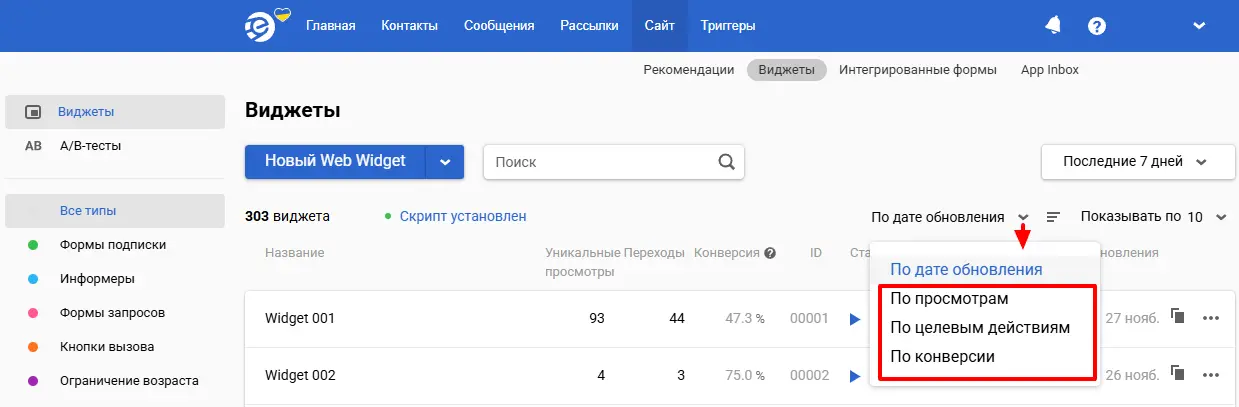This screenshot has width=1239, height=407.
Task: Go to Главная in top navigation
Action: click(x=331, y=26)
